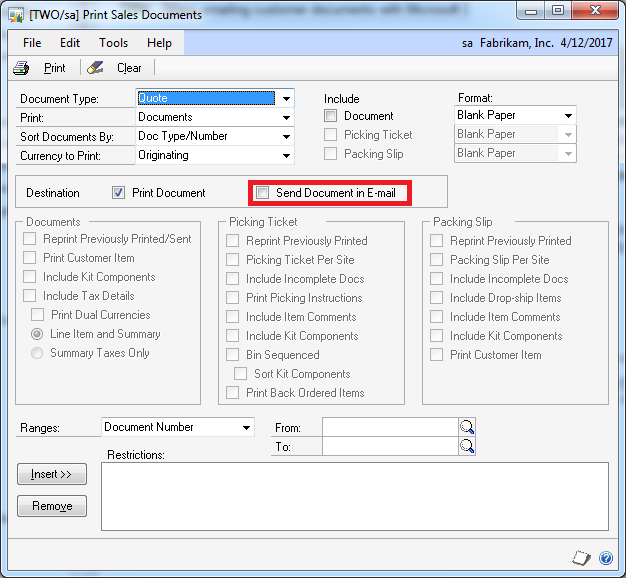Click the eraser Clear icon
This screenshot has width=626, height=578.
[95, 68]
